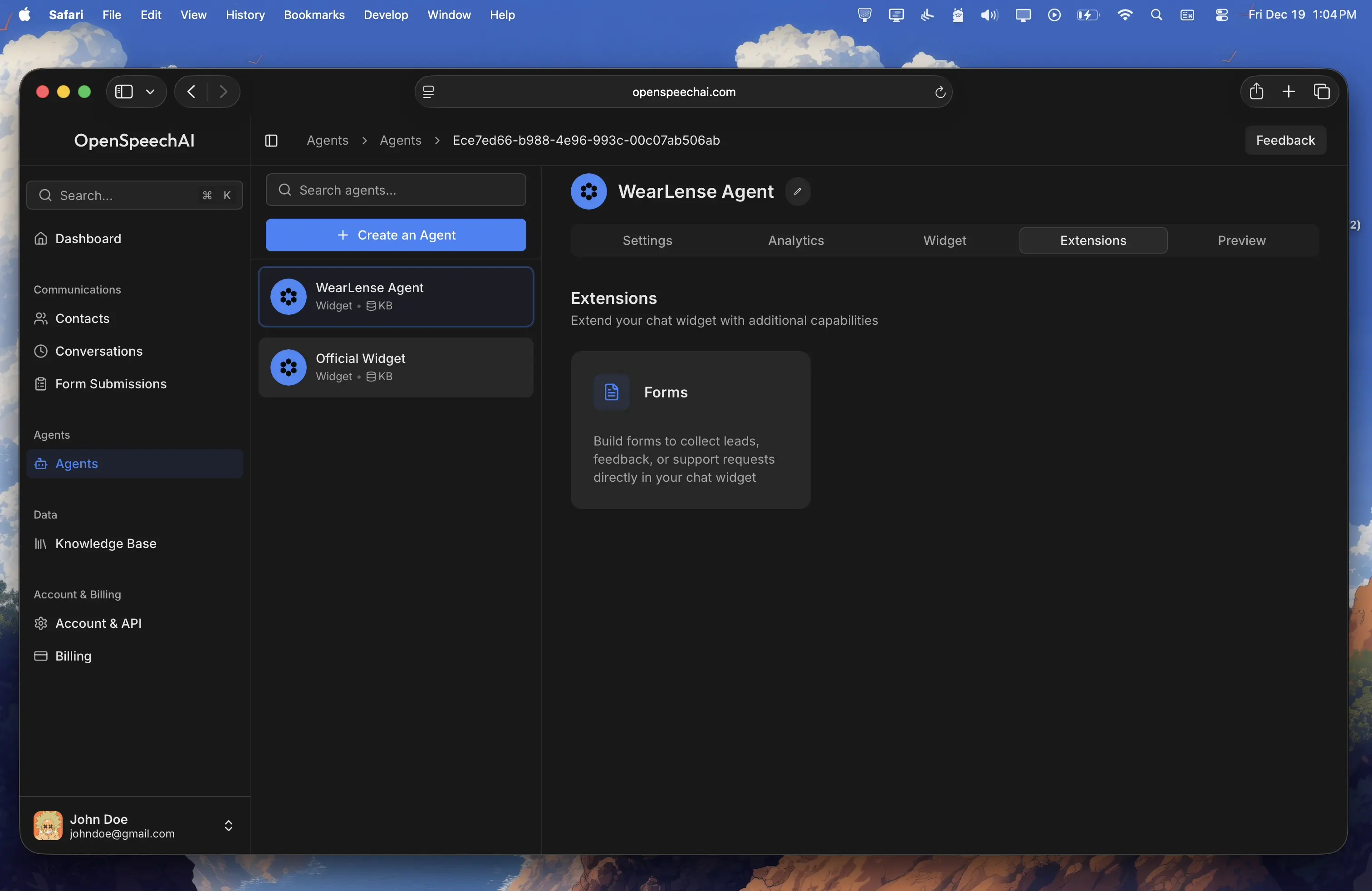Click the battery status icon
The image size is (1372, 891).
[1088, 15]
